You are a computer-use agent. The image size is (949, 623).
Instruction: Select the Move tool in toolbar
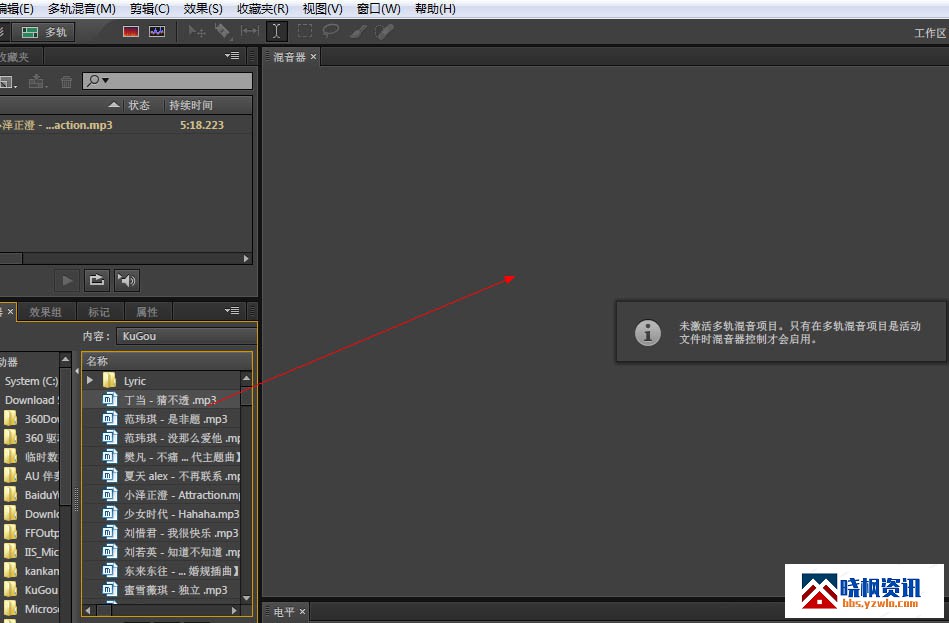(x=197, y=31)
